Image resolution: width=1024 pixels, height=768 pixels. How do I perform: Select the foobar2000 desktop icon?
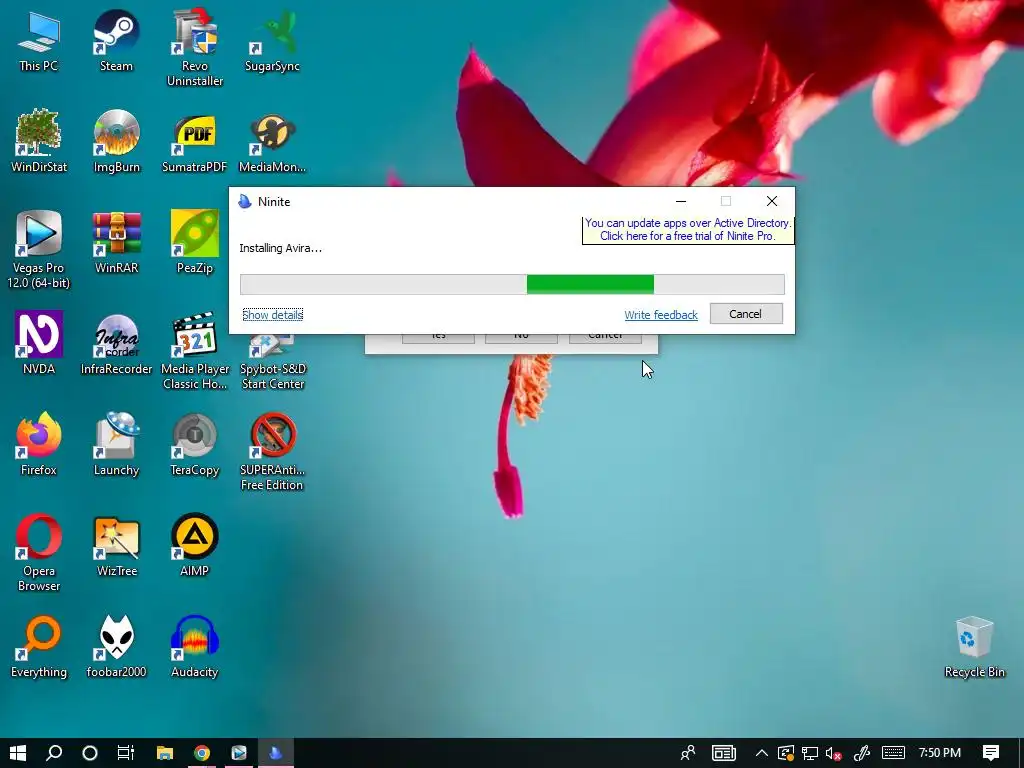click(116, 647)
